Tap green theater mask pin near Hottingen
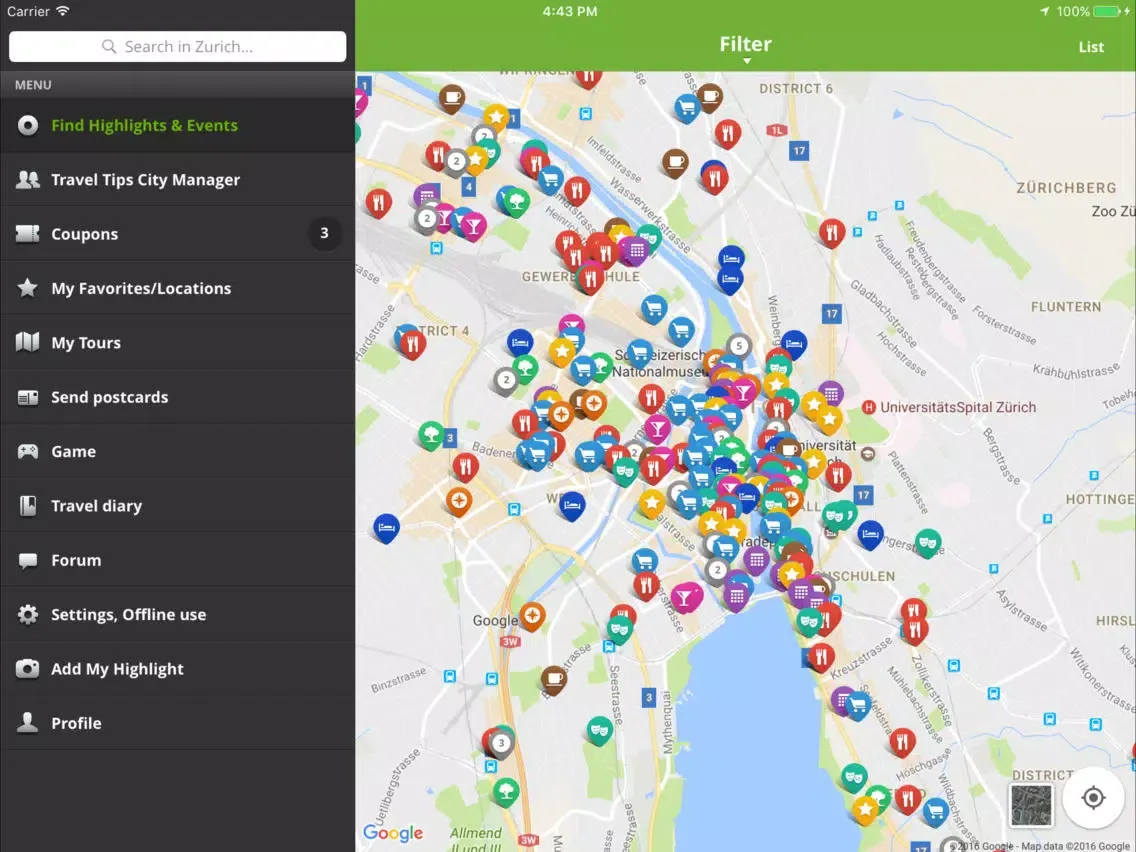Image resolution: width=1136 pixels, height=852 pixels. click(927, 543)
